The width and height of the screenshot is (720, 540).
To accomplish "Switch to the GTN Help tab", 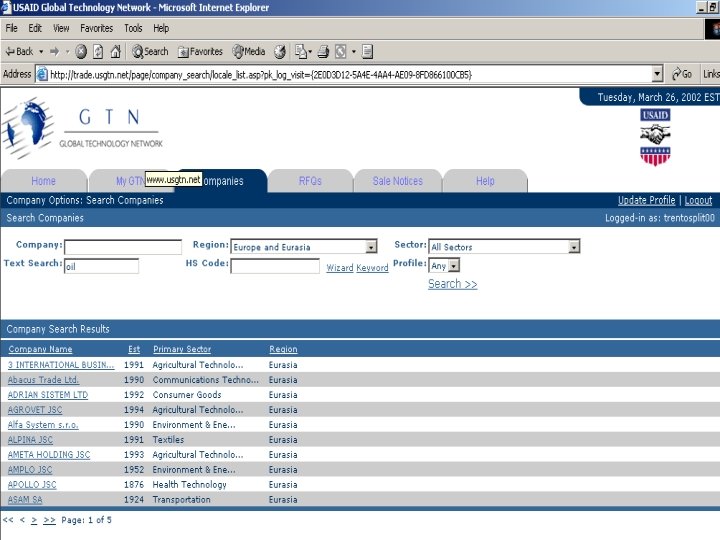I will [x=485, y=181].
